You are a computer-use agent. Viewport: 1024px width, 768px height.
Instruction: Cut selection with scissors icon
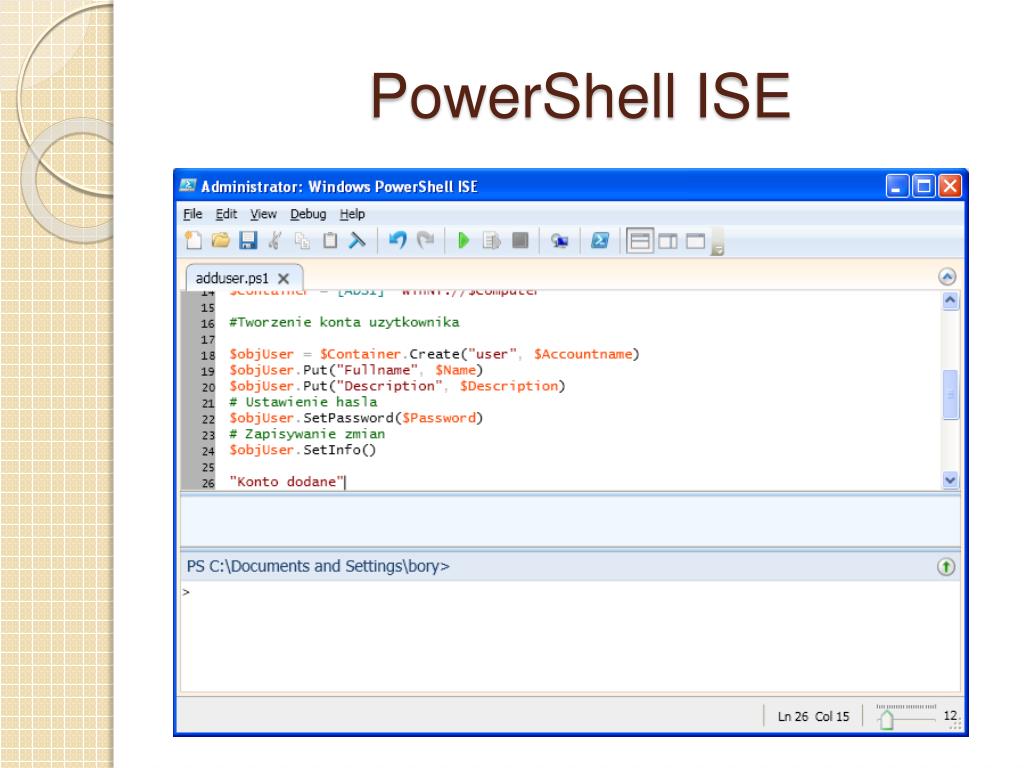[275, 241]
